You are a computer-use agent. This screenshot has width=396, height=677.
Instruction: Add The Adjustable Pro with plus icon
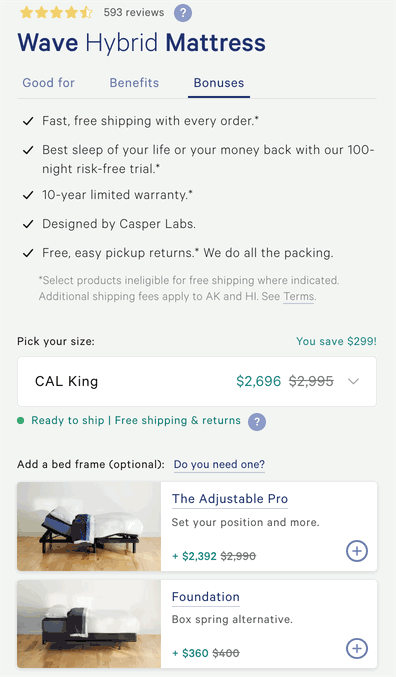357,551
